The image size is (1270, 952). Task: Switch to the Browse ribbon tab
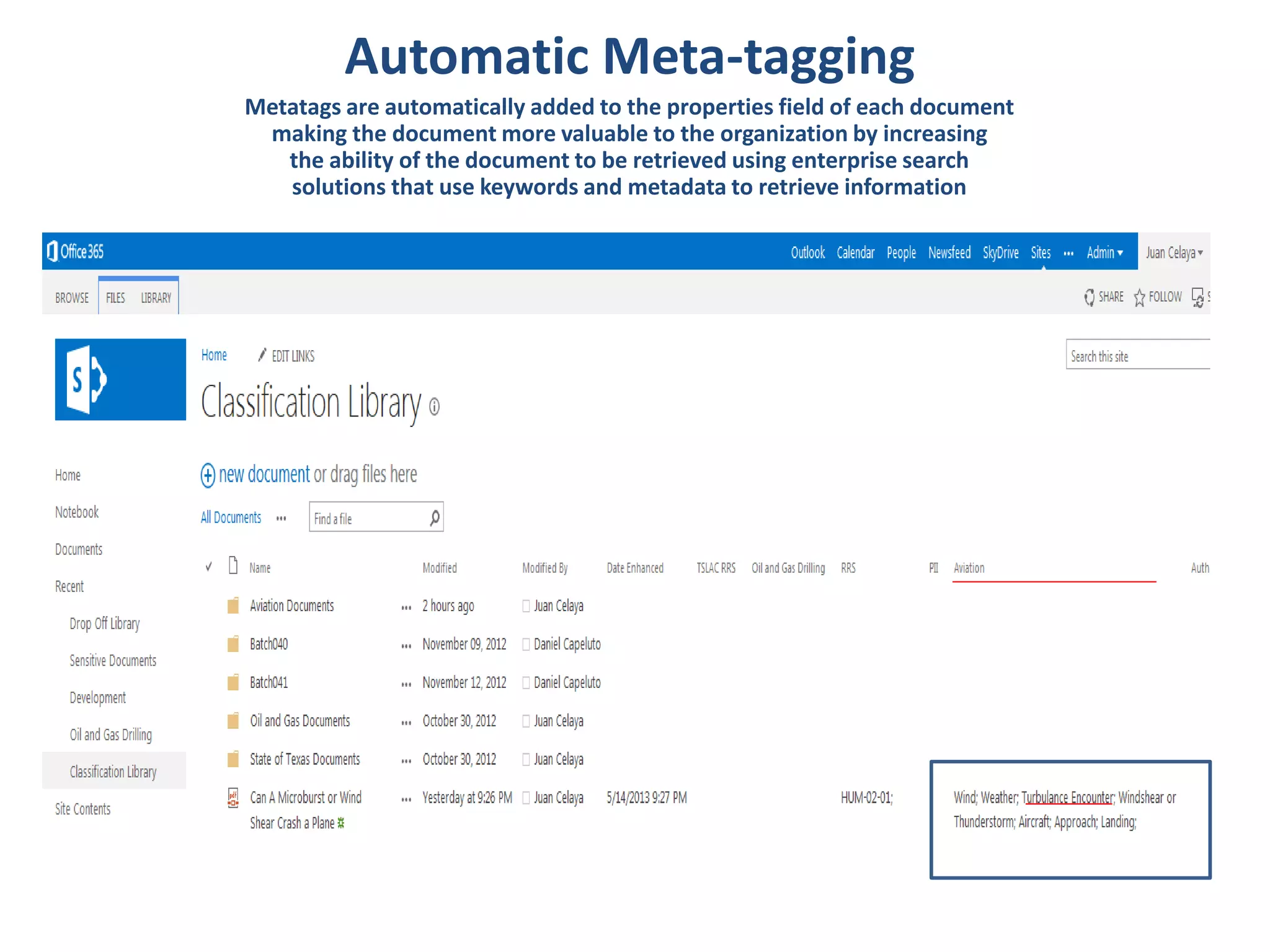coord(72,297)
